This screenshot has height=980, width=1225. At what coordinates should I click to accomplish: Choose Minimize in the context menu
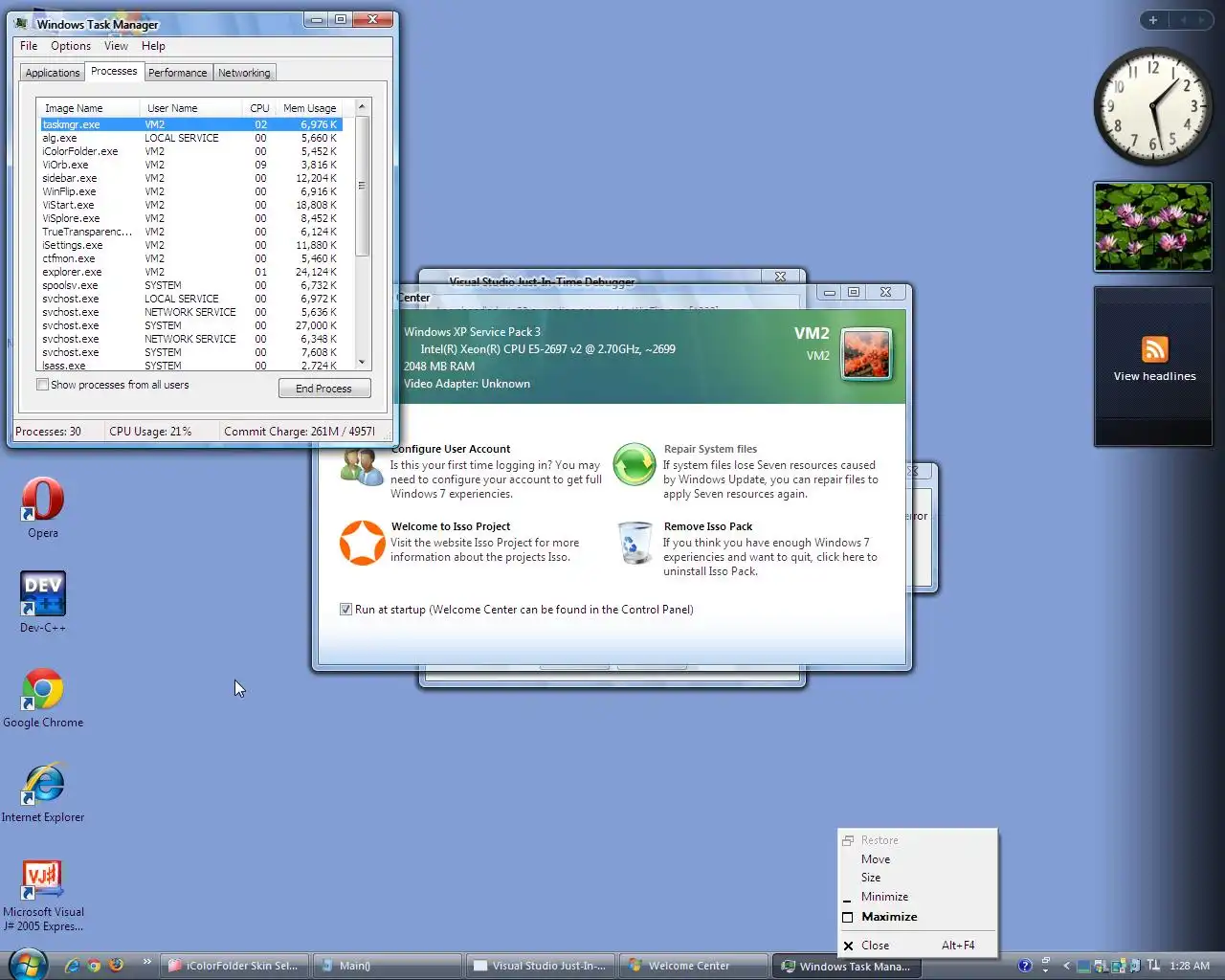point(918,897)
